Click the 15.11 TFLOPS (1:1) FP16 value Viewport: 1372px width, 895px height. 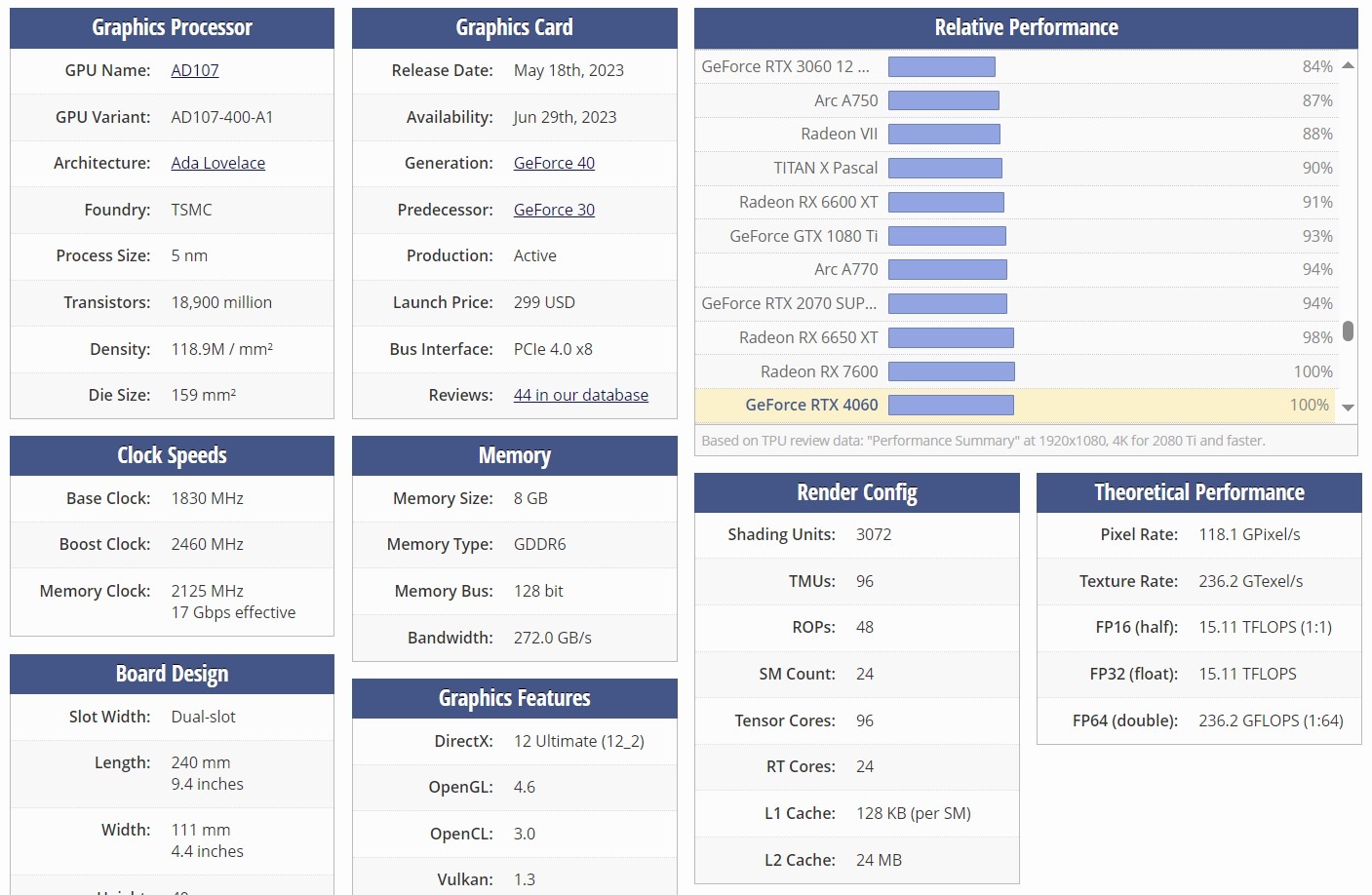1266,627
